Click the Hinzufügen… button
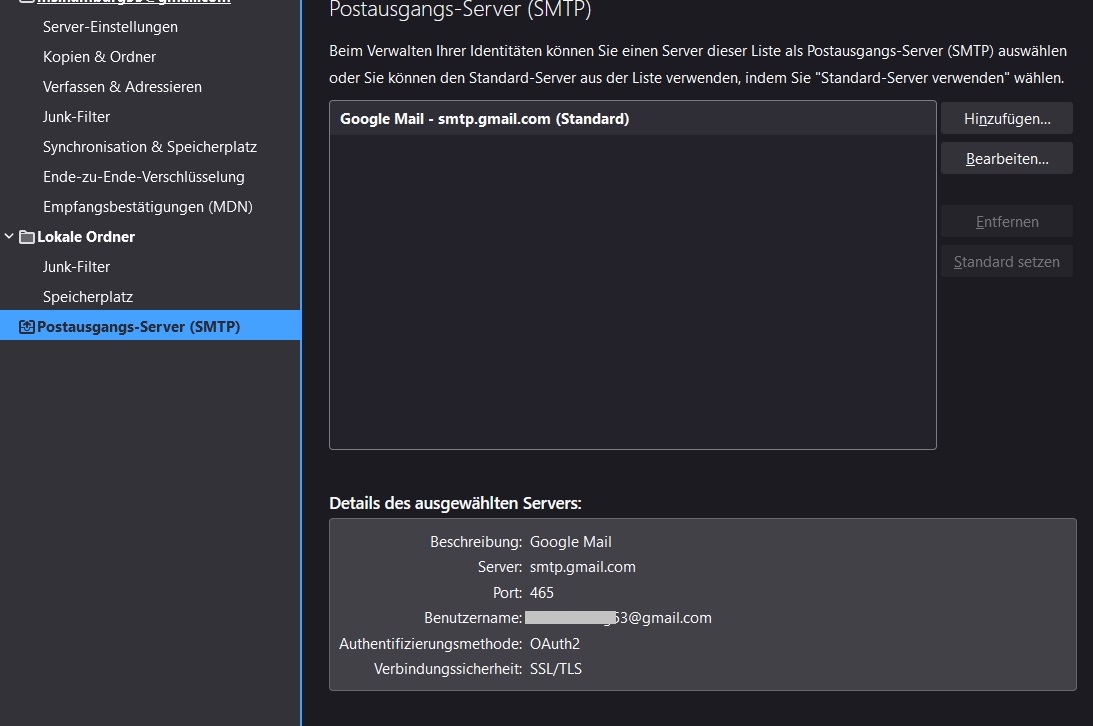The height and width of the screenshot is (726, 1093). tap(1006, 119)
